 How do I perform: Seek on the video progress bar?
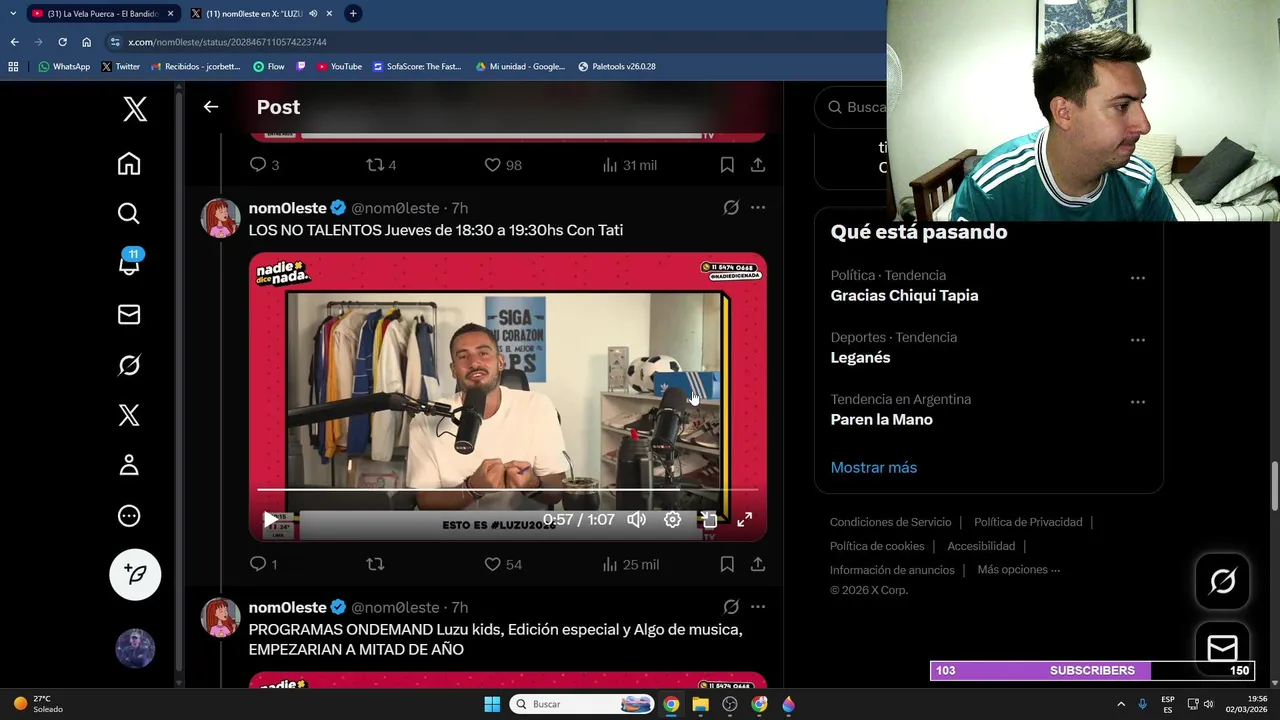[508, 490]
